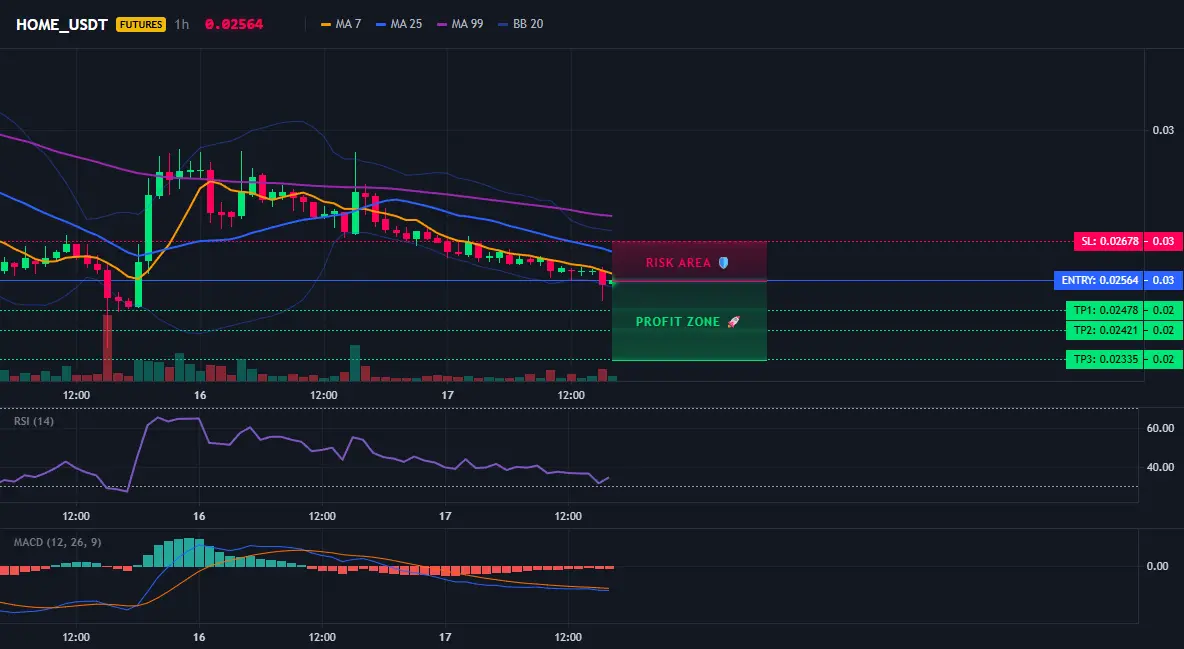Click the '16' date on RSI time axis
This screenshot has width=1184, height=649.
tap(199, 516)
